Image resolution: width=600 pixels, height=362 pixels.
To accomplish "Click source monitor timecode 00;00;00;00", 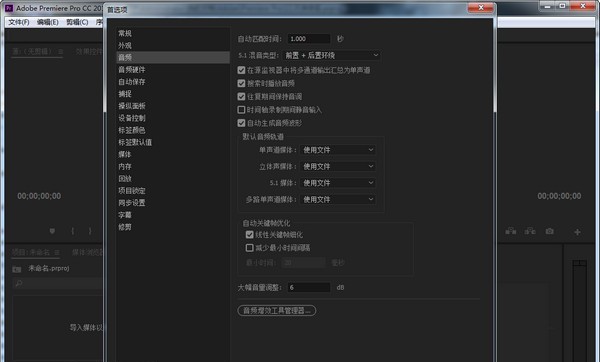I will [39, 196].
